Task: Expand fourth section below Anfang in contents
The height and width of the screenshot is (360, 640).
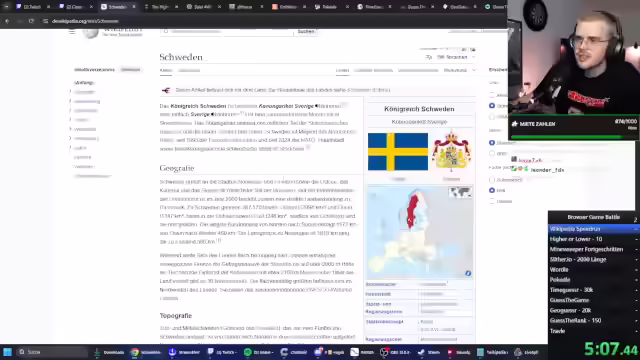Action: pos(70,120)
